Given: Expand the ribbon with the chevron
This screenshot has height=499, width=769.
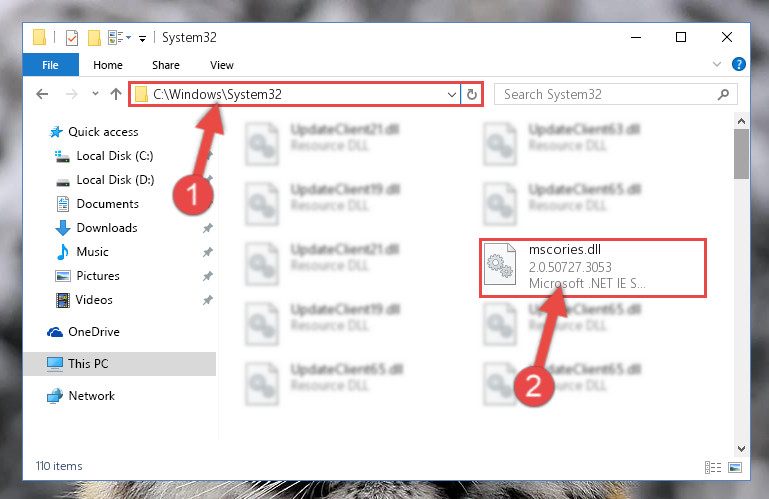Looking at the screenshot, I should click(717, 64).
